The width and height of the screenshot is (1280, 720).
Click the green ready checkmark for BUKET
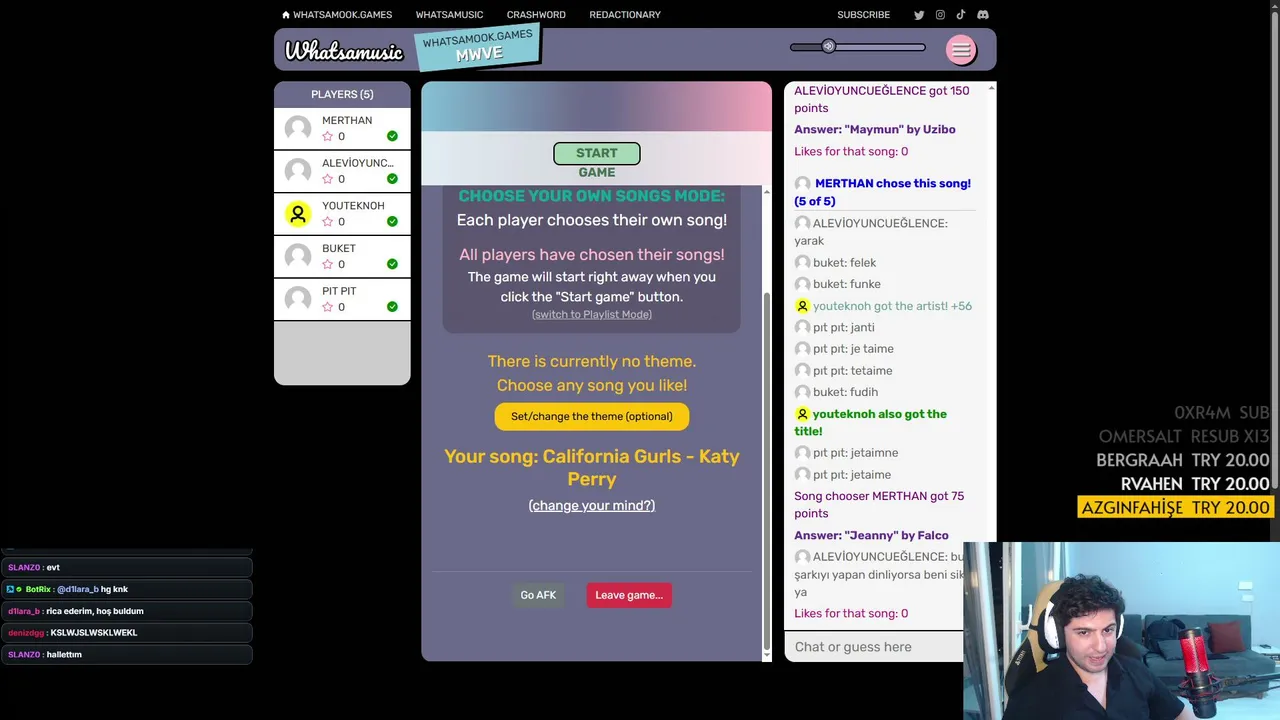click(x=392, y=264)
